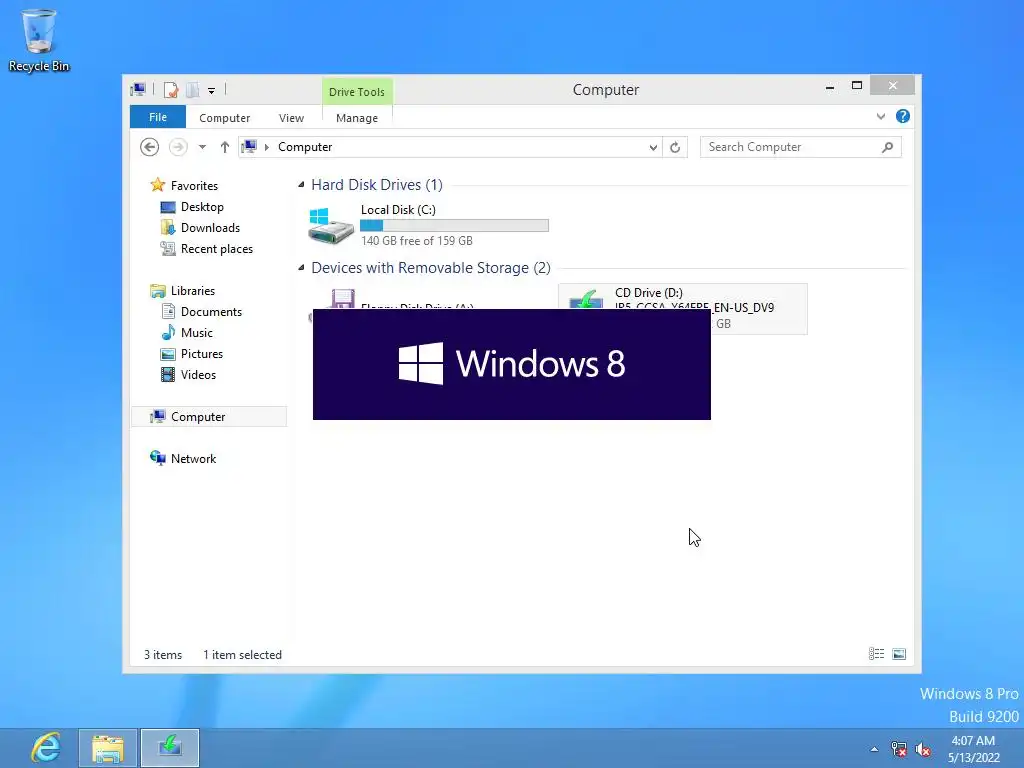Image resolution: width=1024 pixels, height=768 pixels.
Task: Click the Properties quick access toolbar icon
Action: pyautogui.click(x=170, y=90)
